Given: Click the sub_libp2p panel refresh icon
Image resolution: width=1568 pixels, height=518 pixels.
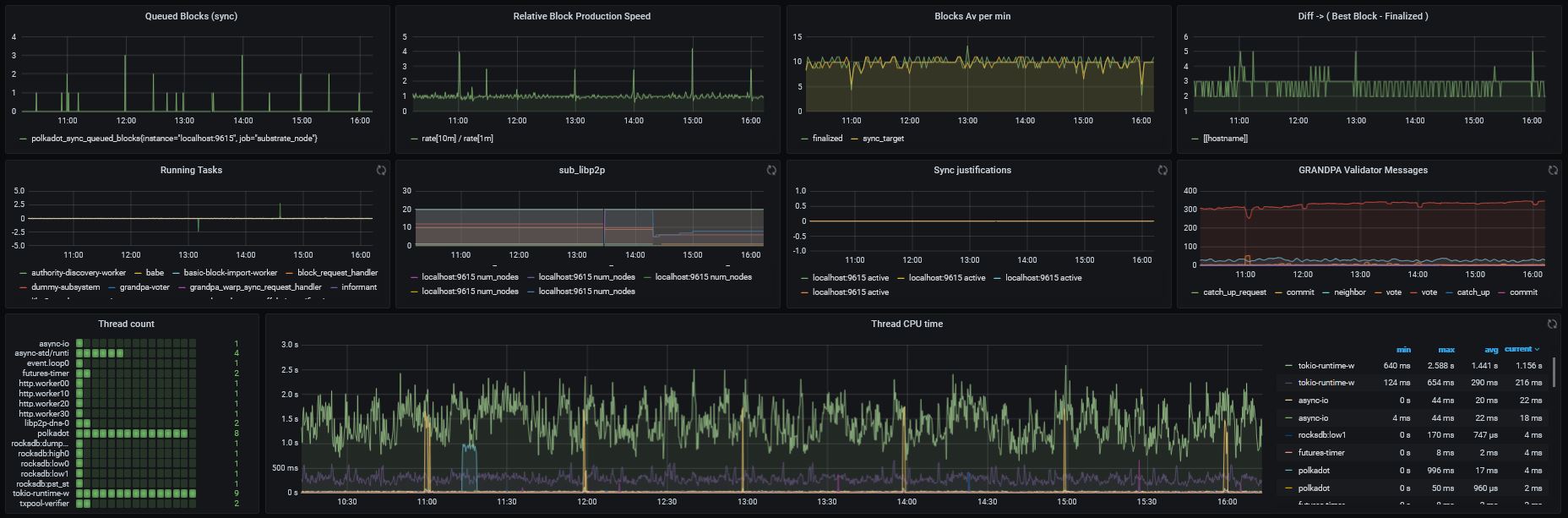Looking at the screenshot, I should 771,170.
